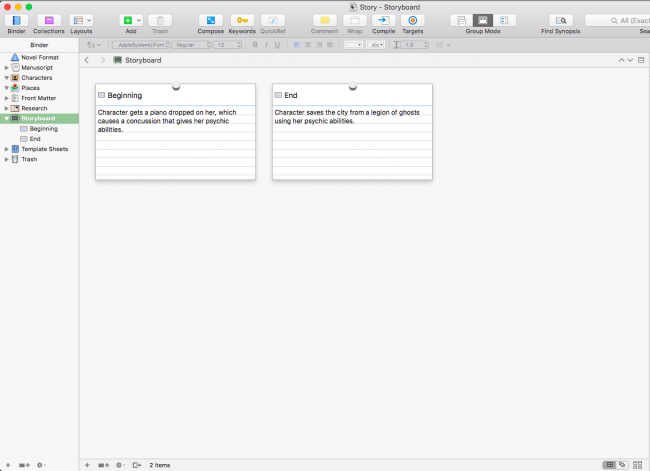Click the Storyboard title in header bar
This screenshot has height=471, width=650.
[x=142, y=60]
